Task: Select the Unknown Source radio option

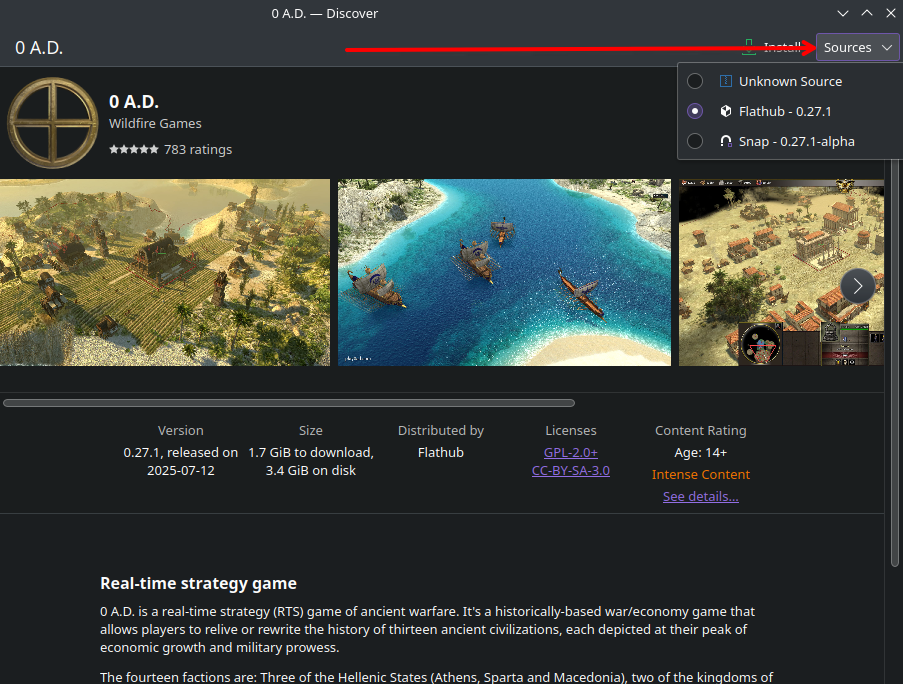Action: pyautogui.click(x=695, y=81)
